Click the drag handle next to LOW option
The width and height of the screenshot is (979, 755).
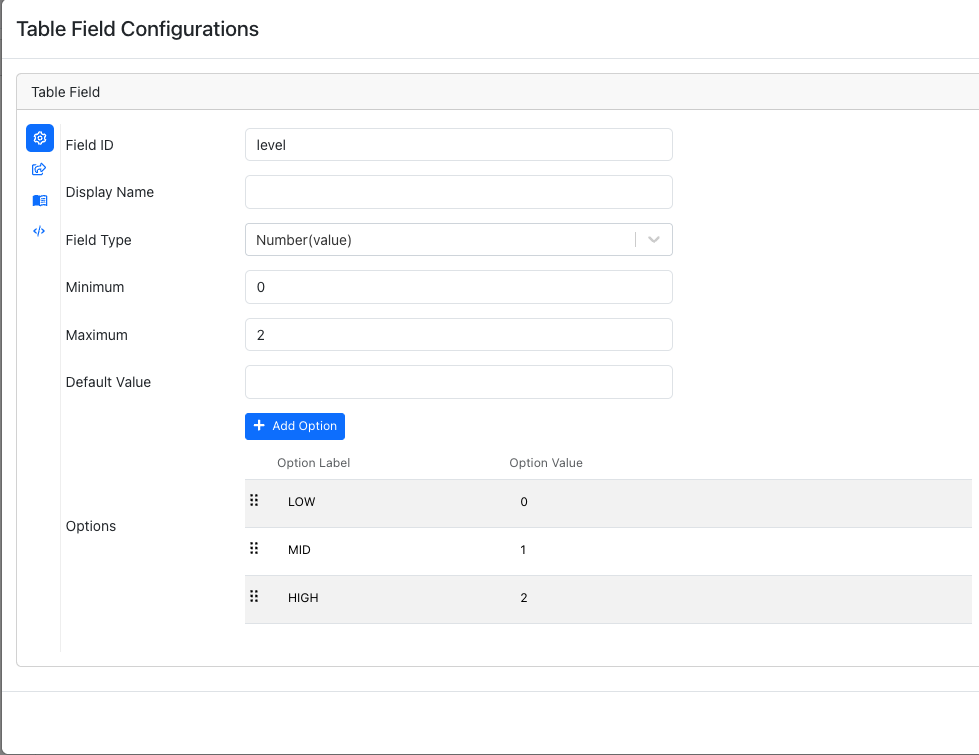point(255,501)
